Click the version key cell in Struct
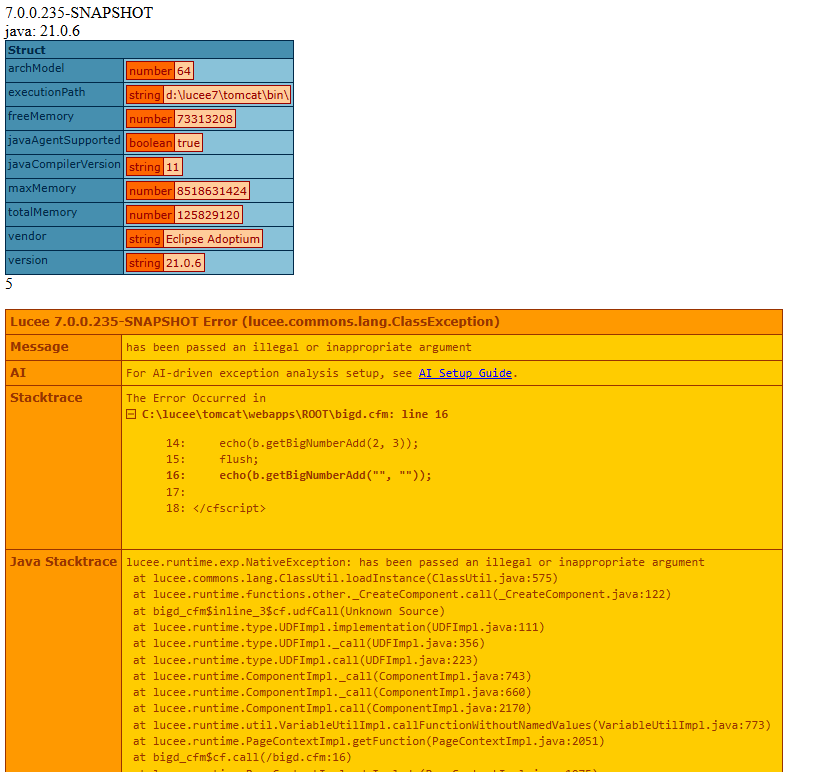This screenshot has width=836, height=772. point(65,262)
